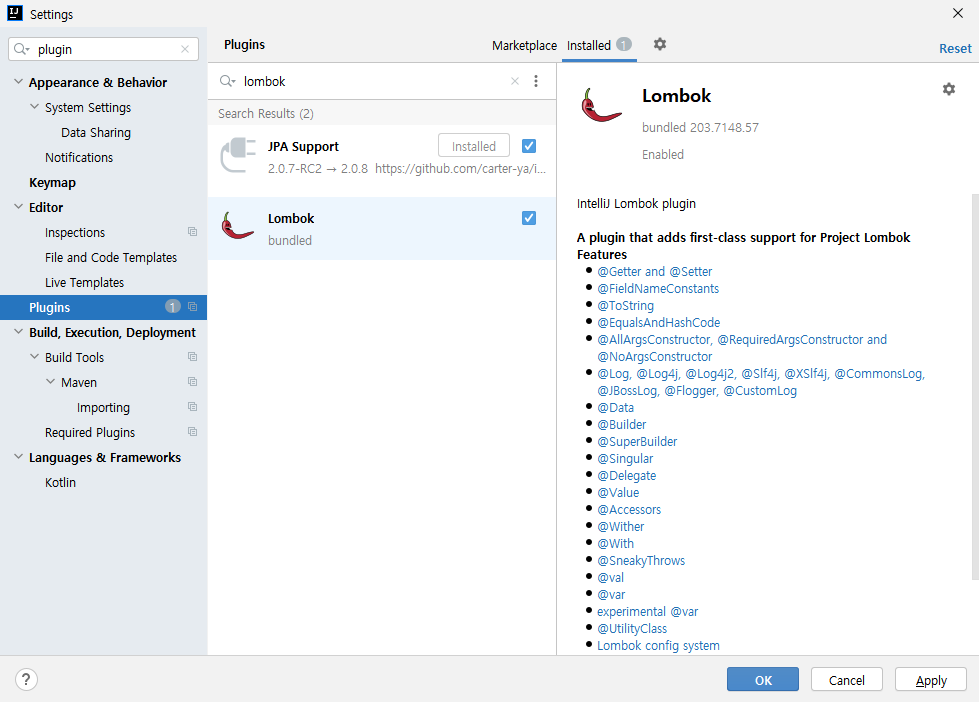The height and width of the screenshot is (702, 979).
Task: Open the @FieldNameConstants link
Action: pyautogui.click(x=658, y=289)
